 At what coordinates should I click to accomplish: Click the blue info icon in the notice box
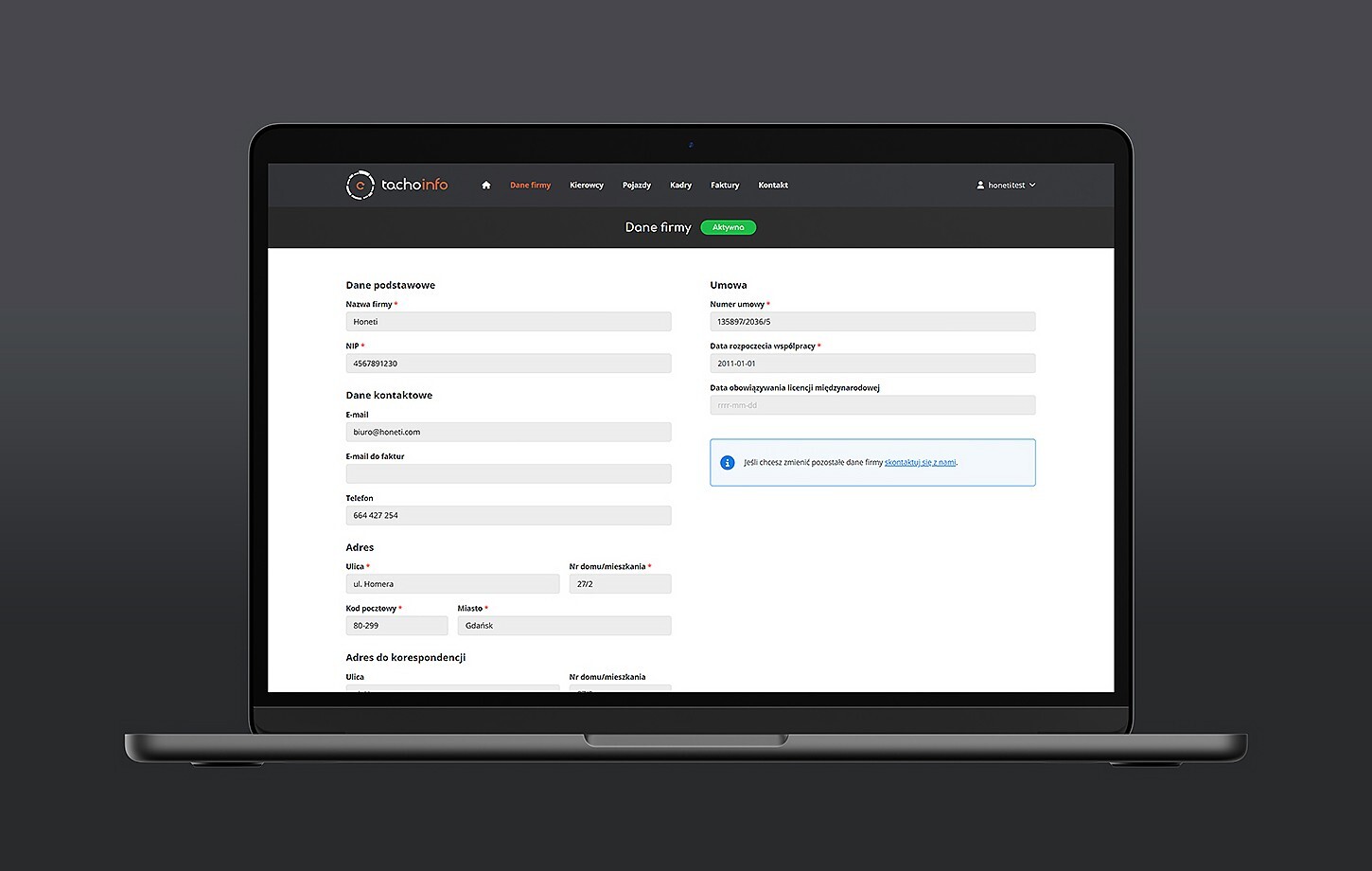727,462
